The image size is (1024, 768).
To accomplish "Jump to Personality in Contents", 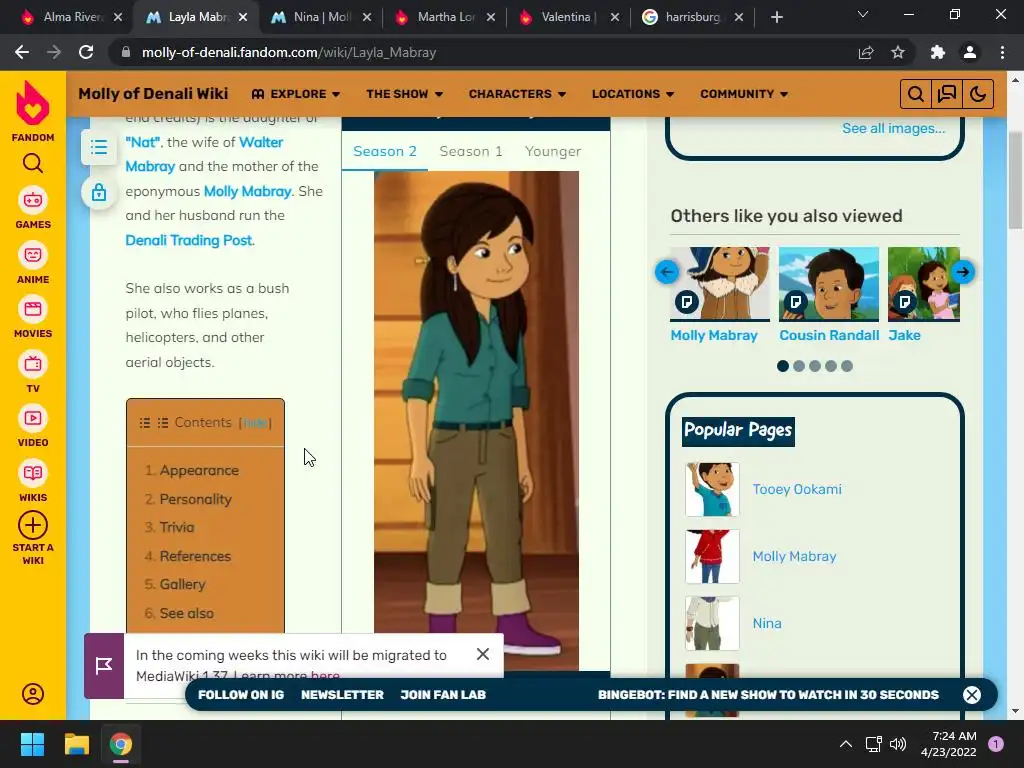I will click(195, 499).
